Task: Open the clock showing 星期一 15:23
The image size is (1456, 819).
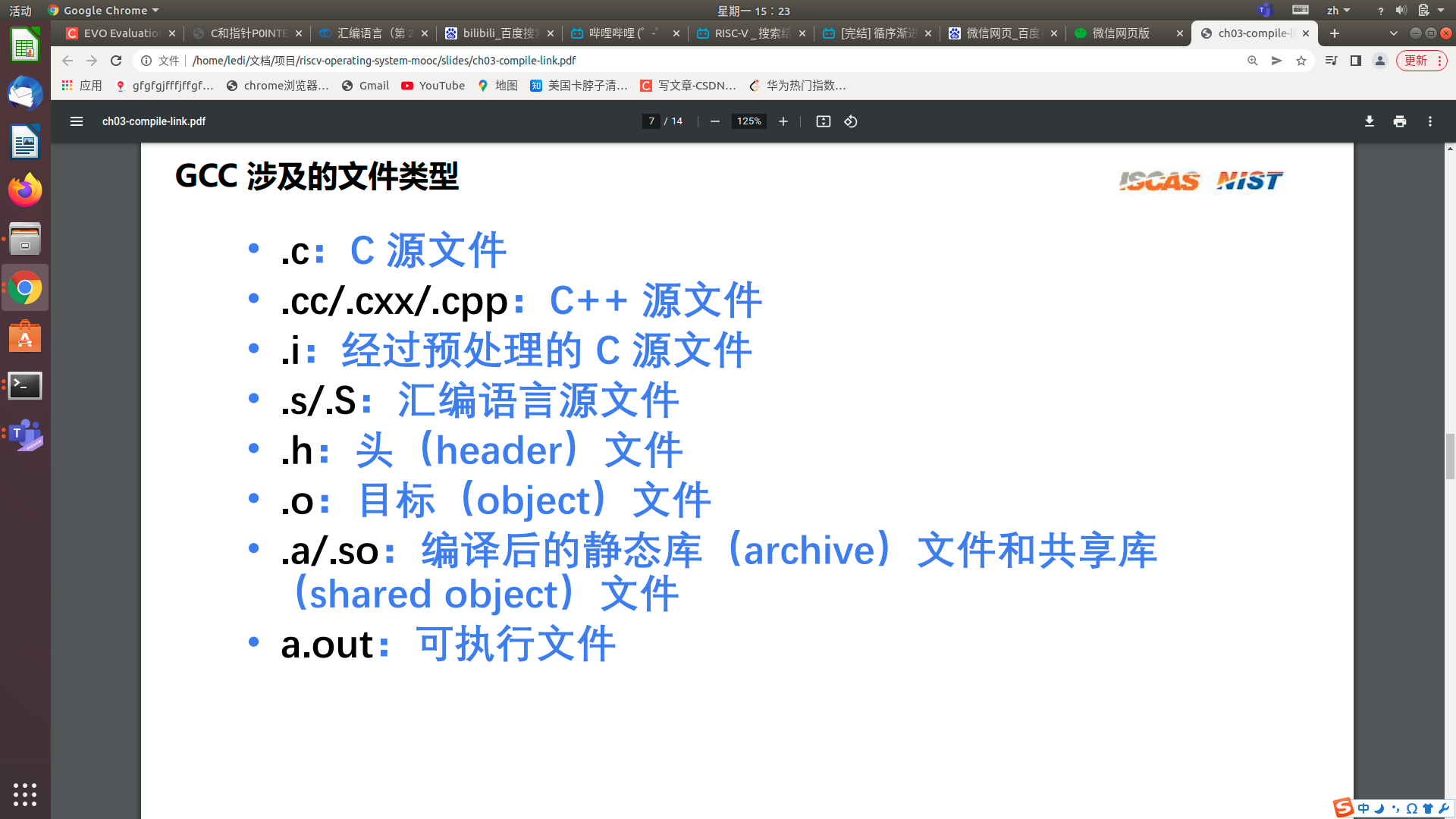Action: (754, 11)
